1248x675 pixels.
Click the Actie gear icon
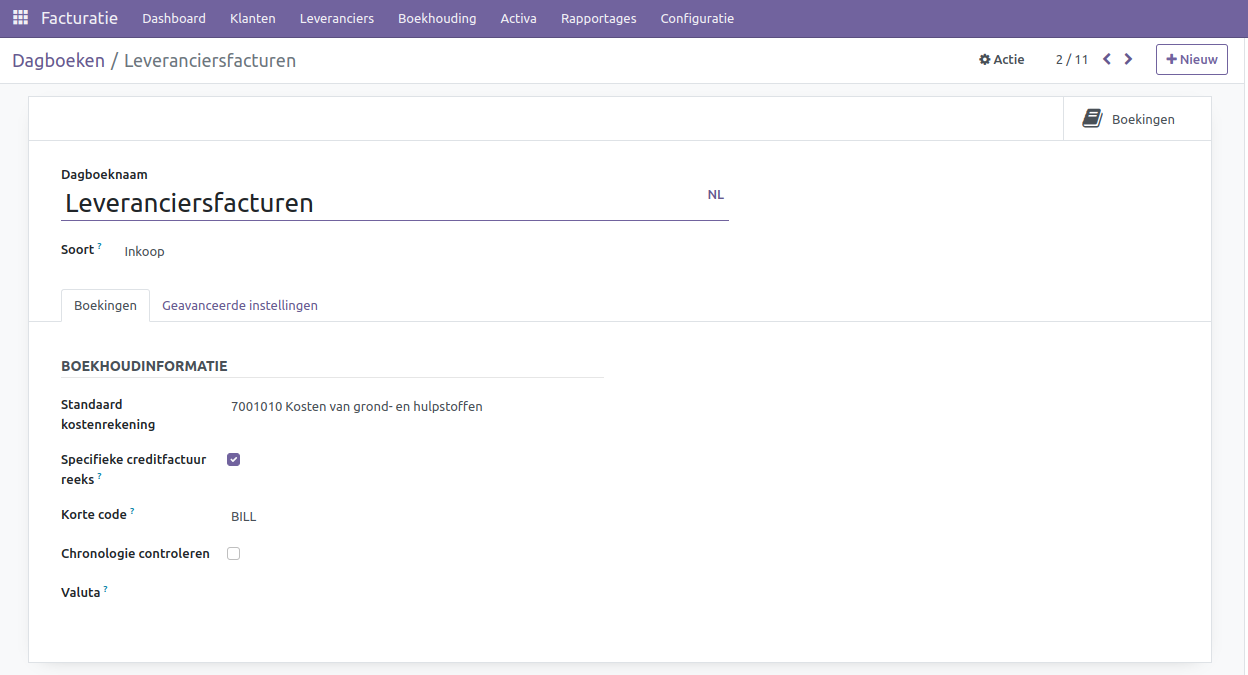(x=985, y=60)
